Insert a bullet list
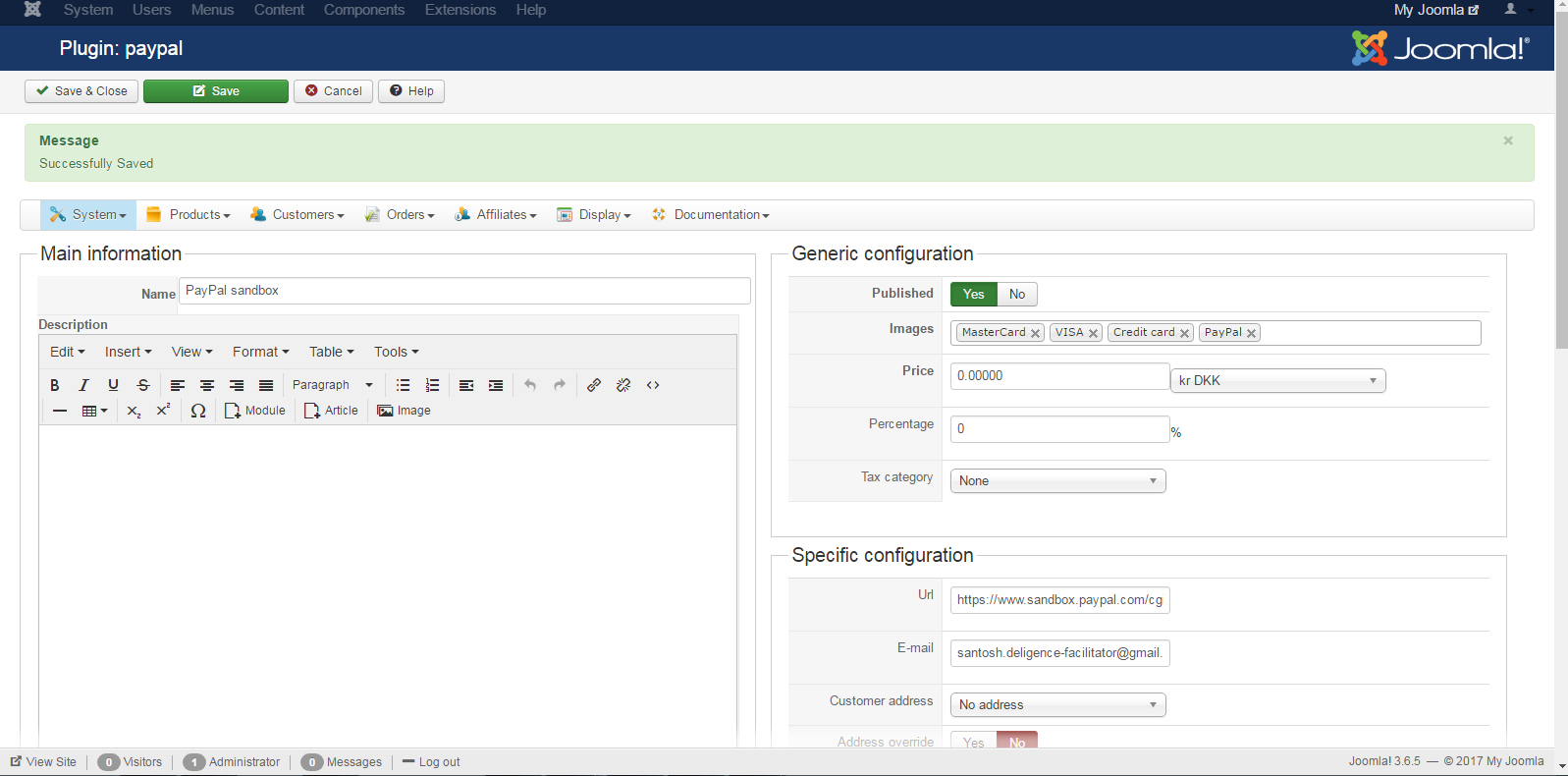Viewport: 1568px width, 776px height. pyautogui.click(x=403, y=385)
